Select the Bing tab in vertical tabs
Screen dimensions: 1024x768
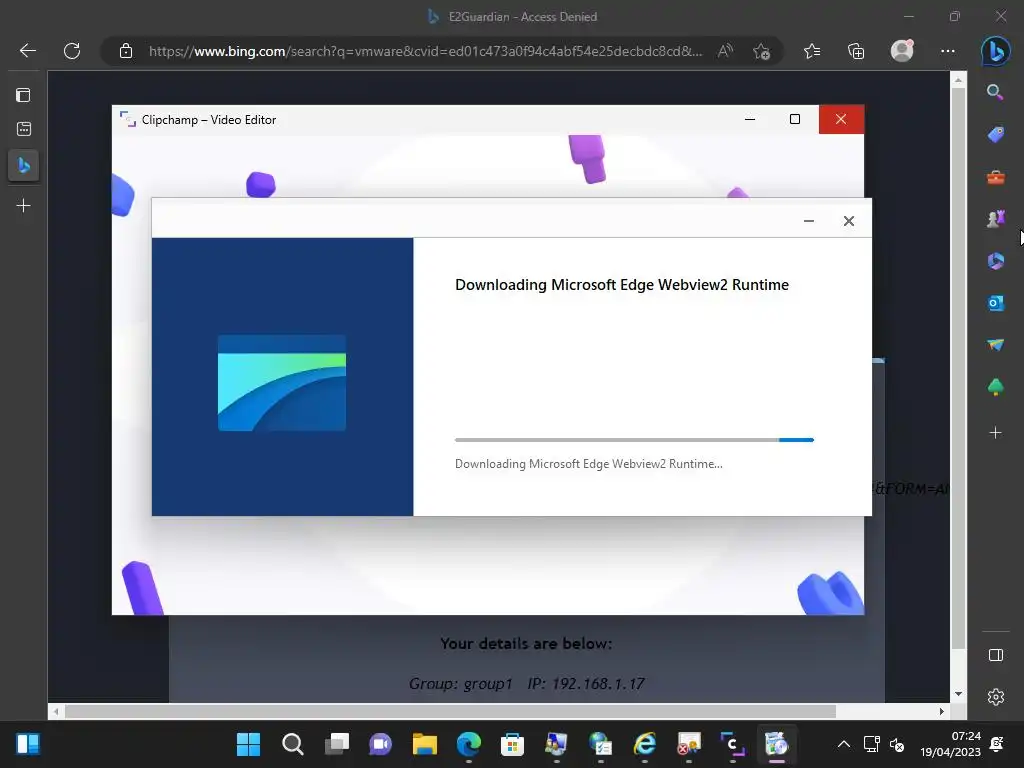[x=24, y=165]
